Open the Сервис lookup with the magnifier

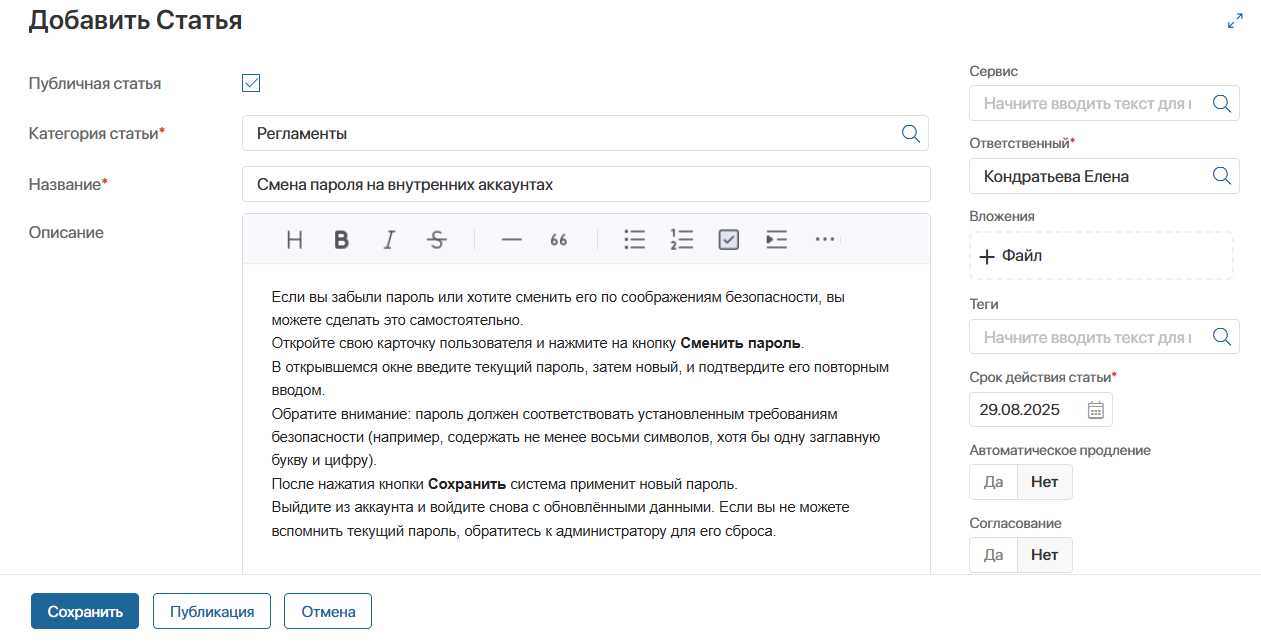(1221, 102)
